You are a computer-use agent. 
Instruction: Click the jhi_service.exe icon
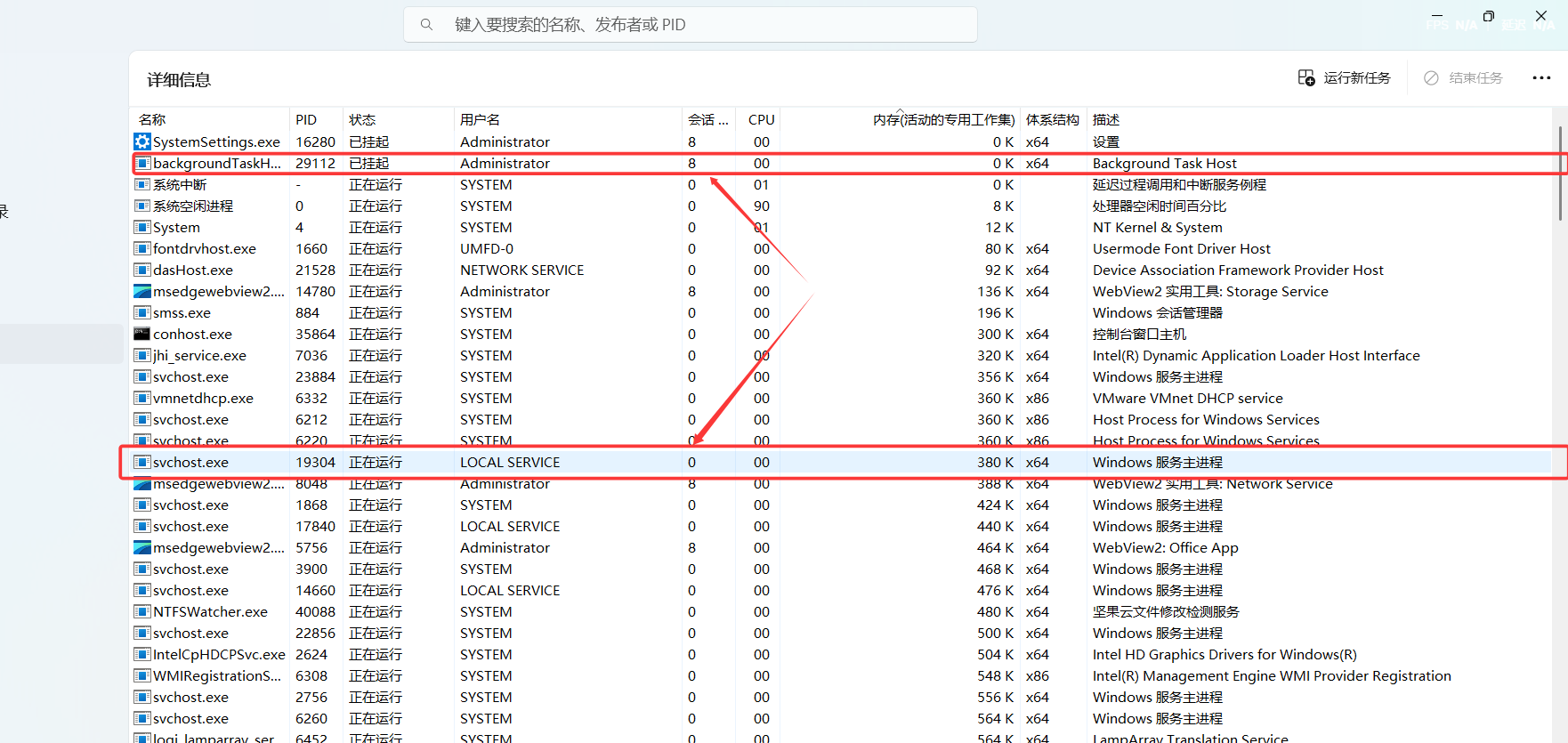pyautogui.click(x=142, y=355)
